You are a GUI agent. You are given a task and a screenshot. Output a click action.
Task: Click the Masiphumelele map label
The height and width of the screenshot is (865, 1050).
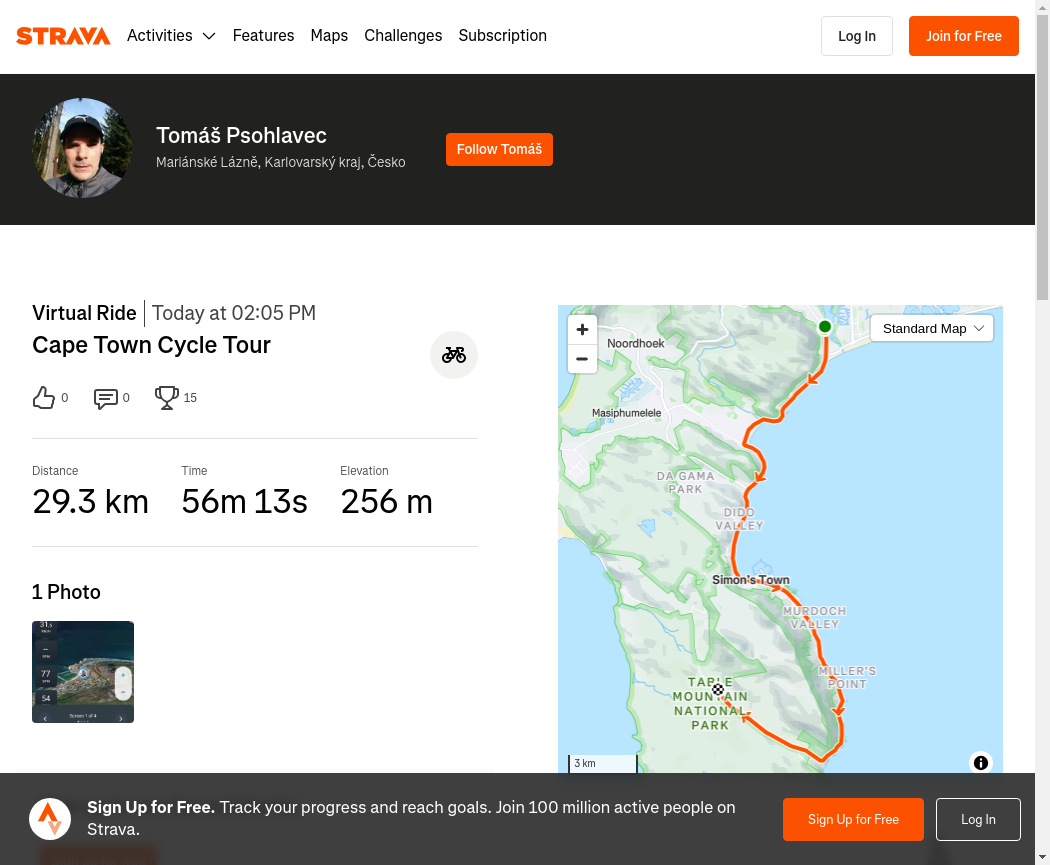pos(626,413)
